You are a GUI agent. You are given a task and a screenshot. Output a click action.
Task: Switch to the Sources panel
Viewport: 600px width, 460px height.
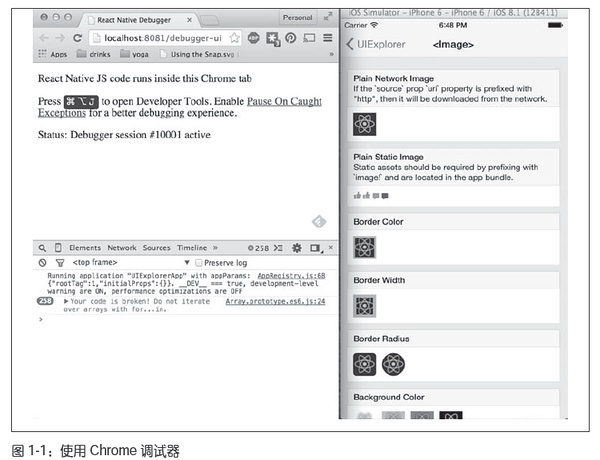(157, 248)
